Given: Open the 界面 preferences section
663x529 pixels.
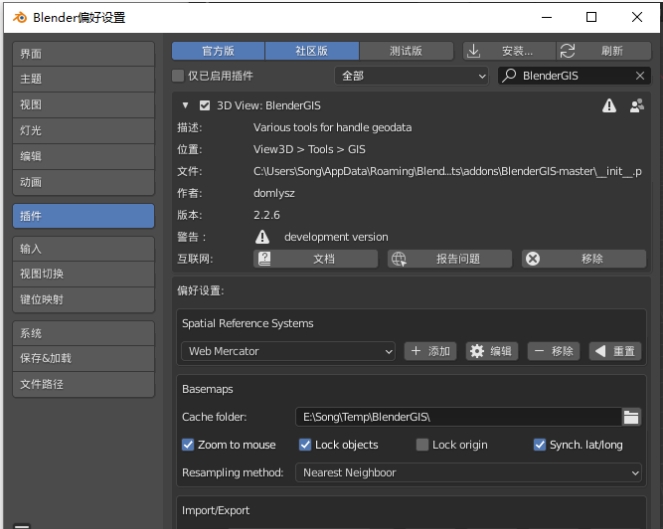Looking at the screenshot, I should pyautogui.click(x=84, y=54).
